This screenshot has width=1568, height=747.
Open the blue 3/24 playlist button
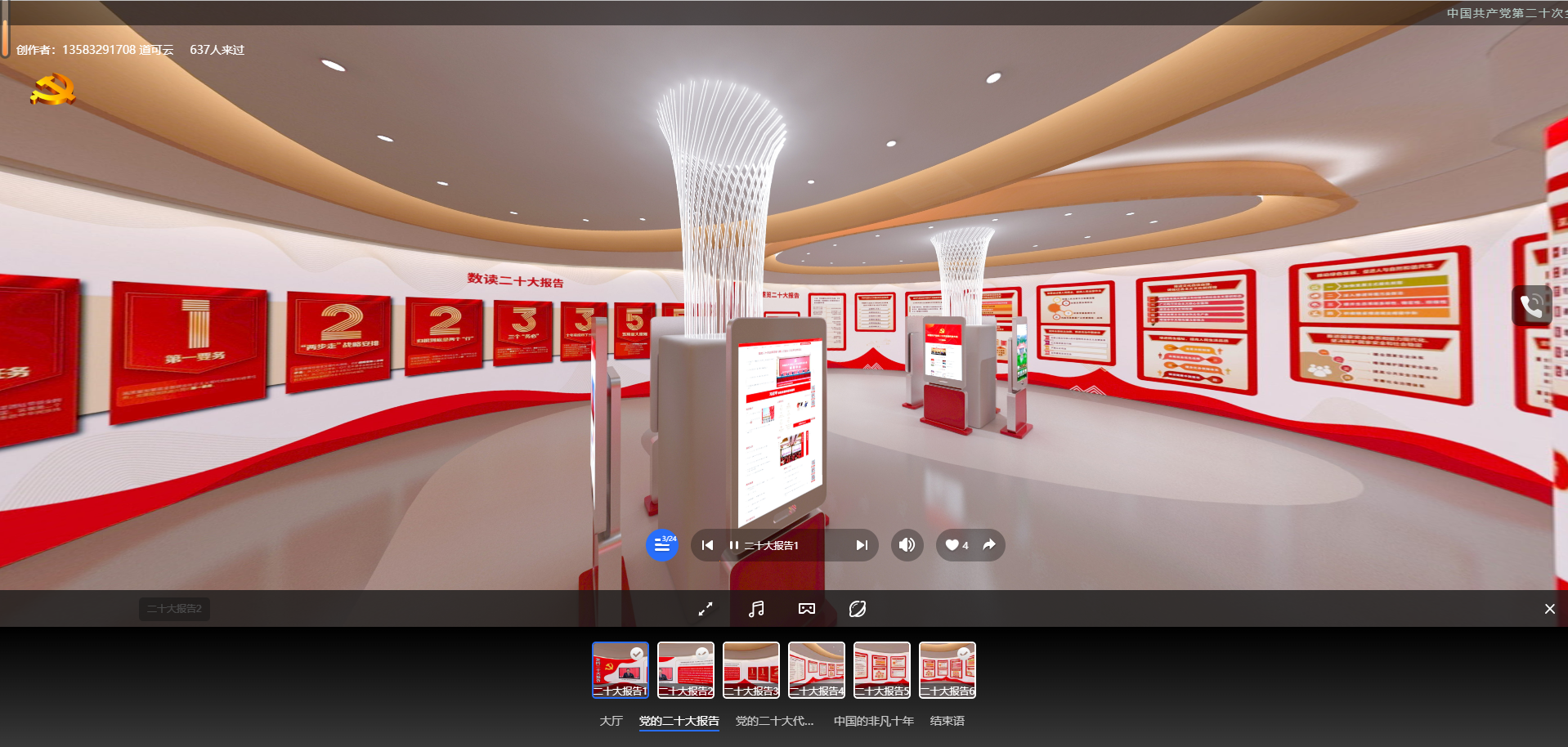662,545
